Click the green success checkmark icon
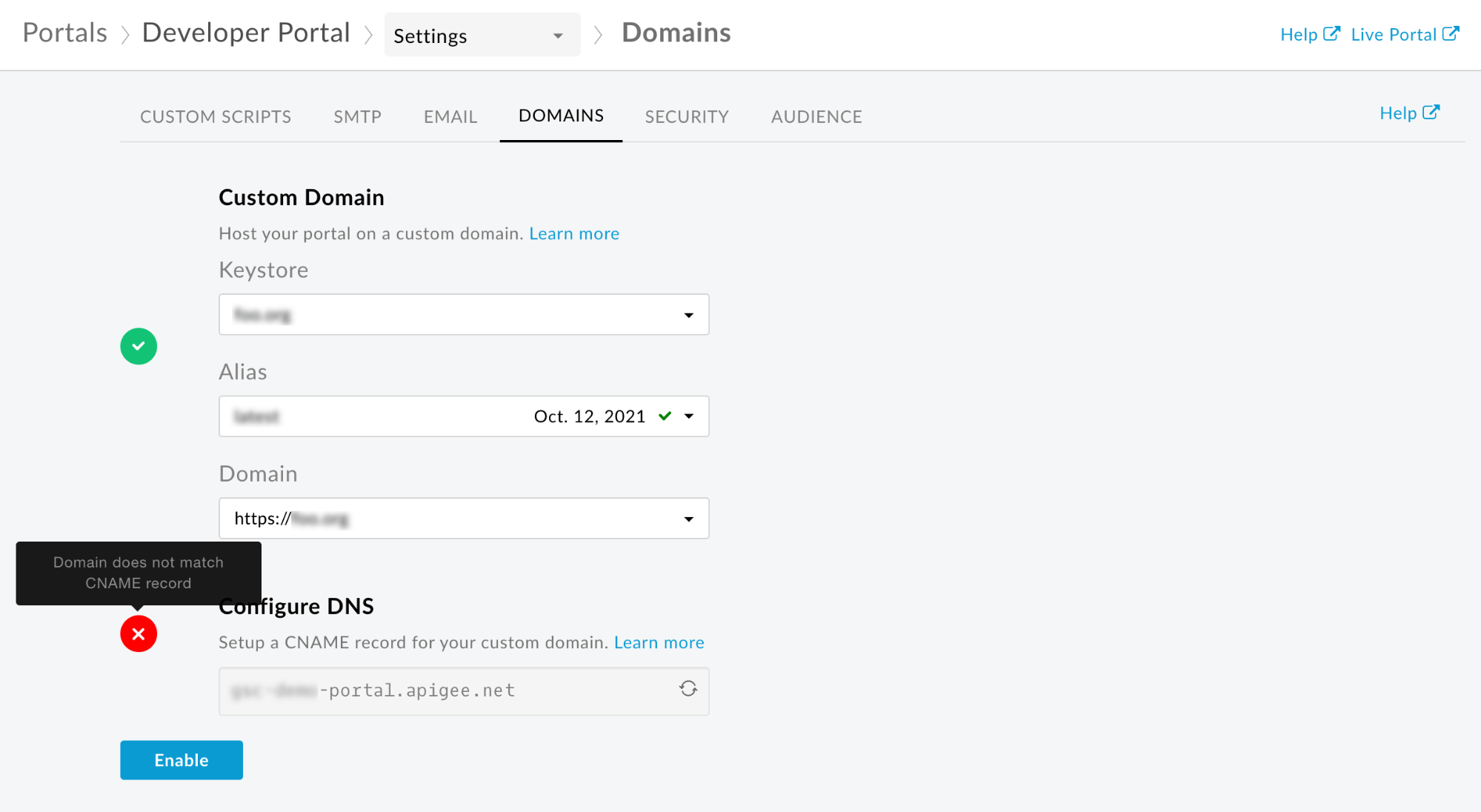The image size is (1481, 812). tap(139, 346)
